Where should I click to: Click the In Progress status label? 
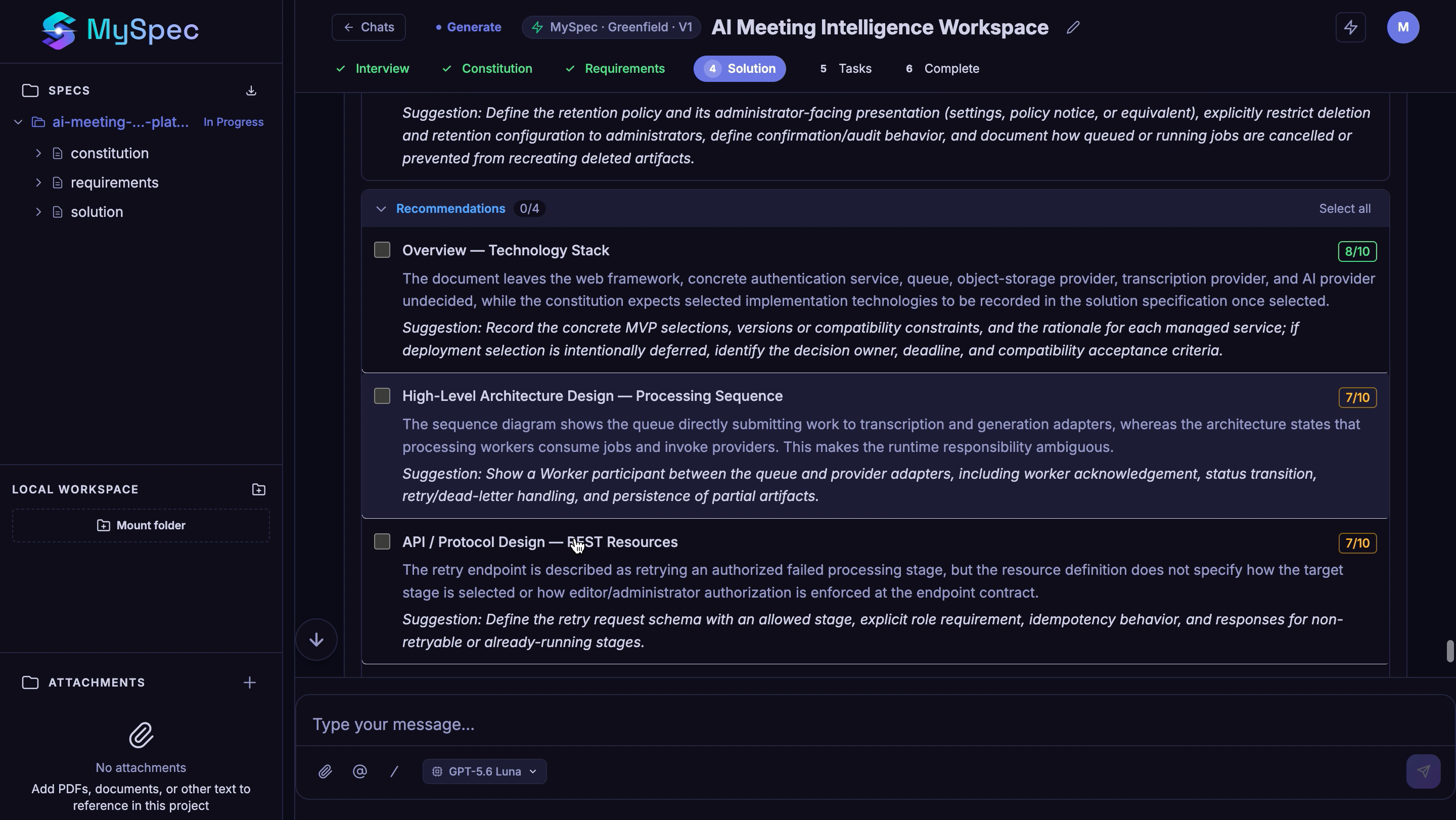(234, 122)
